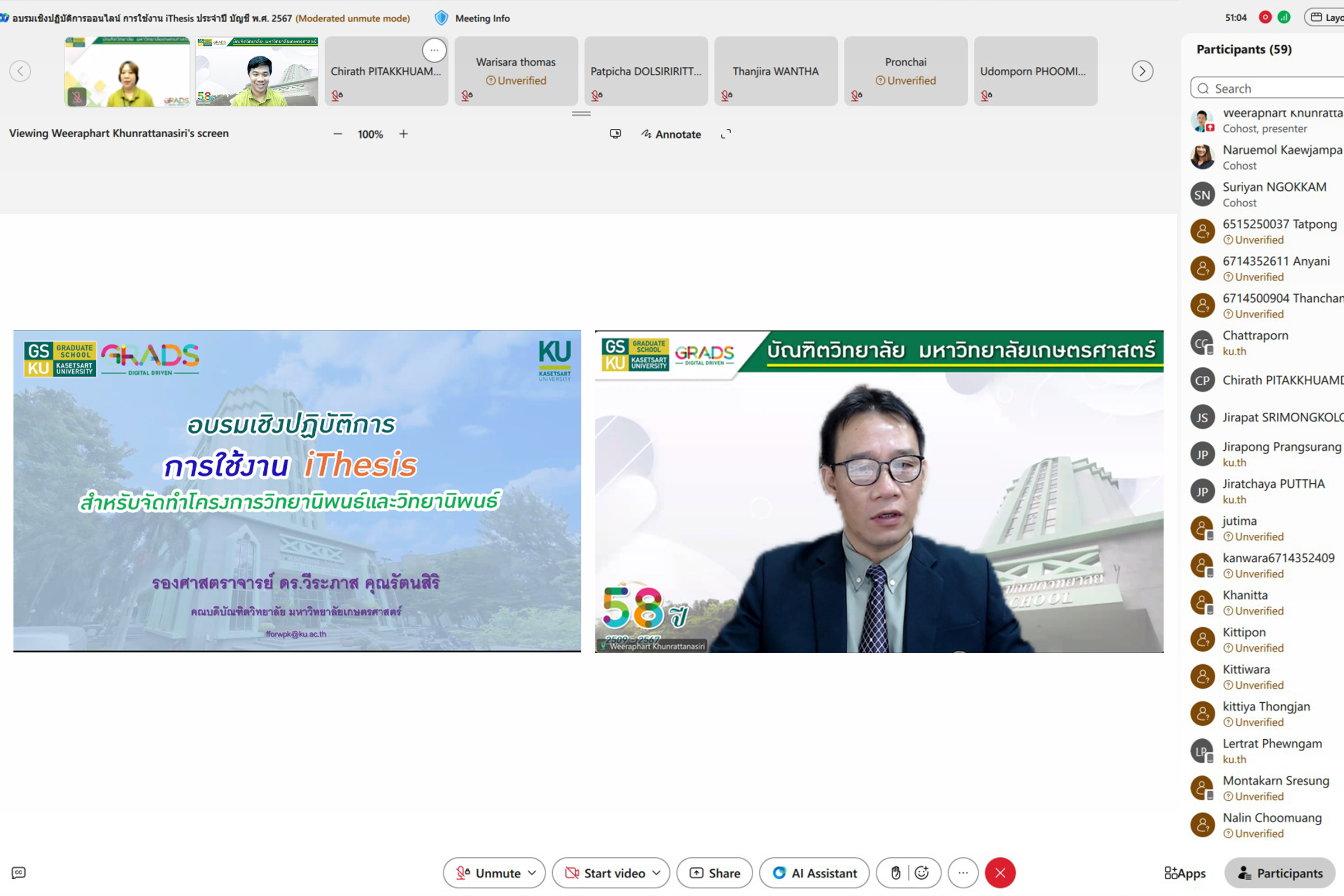Open closed captions icon
This screenshot has height=896, width=1344.
(18, 872)
